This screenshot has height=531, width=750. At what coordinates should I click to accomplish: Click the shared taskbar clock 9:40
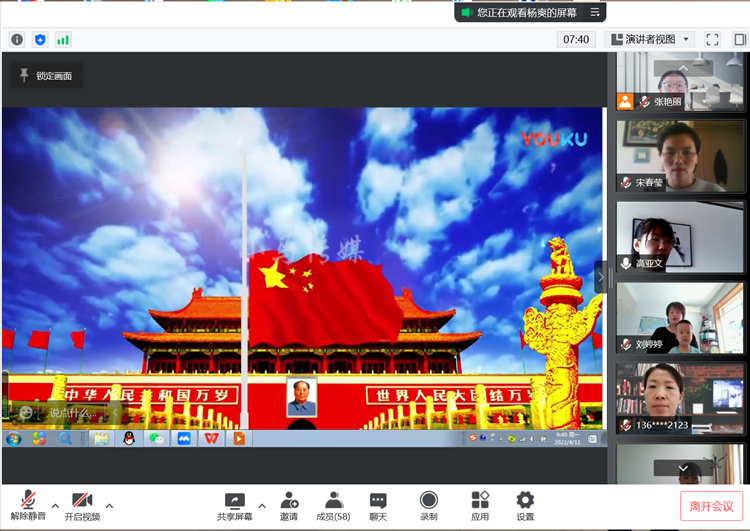point(568,438)
